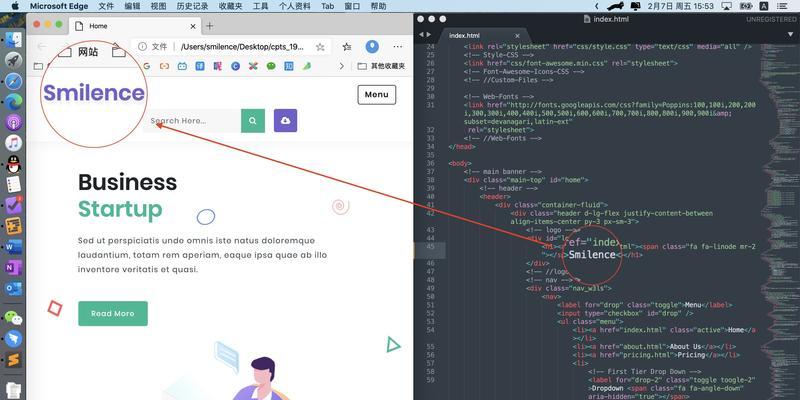The image size is (800, 400).
Task: Open Music from the Dock
Action: click(x=13, y=143)
